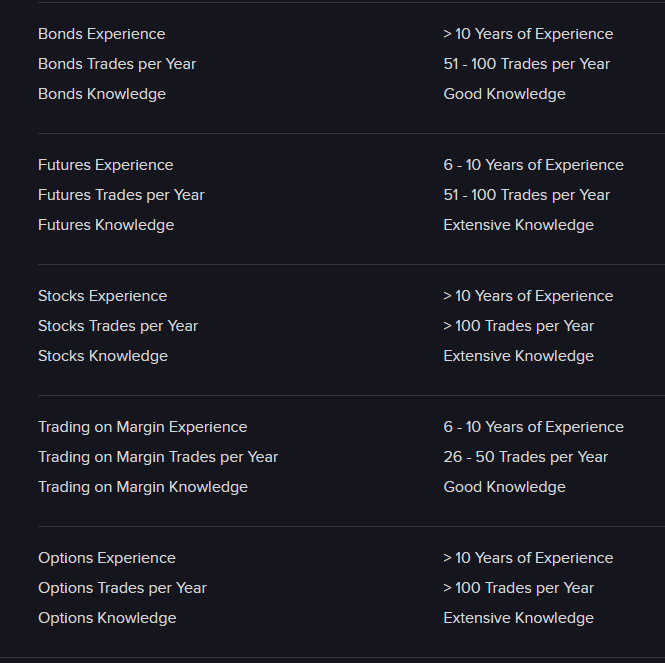Viewport: 665px width, 663px height.
Task: Select Futures 'Extensive Knowledge' value
Action: (x=518, y=225)
